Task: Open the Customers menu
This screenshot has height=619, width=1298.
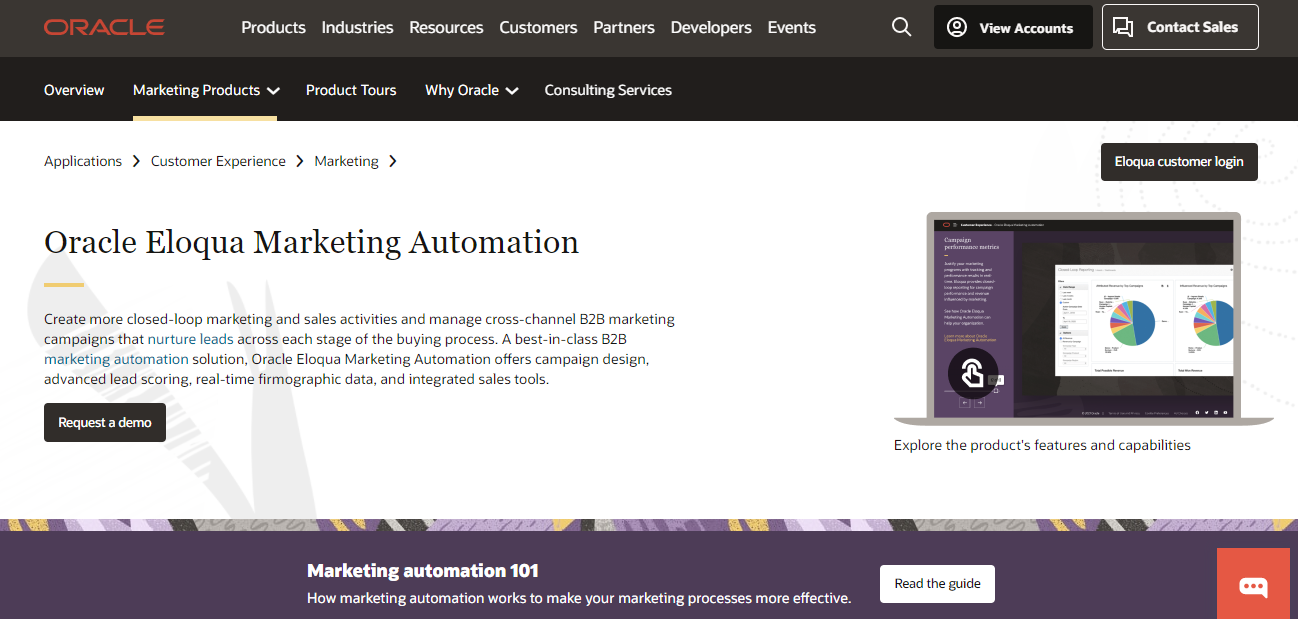Action: [538, 28]
